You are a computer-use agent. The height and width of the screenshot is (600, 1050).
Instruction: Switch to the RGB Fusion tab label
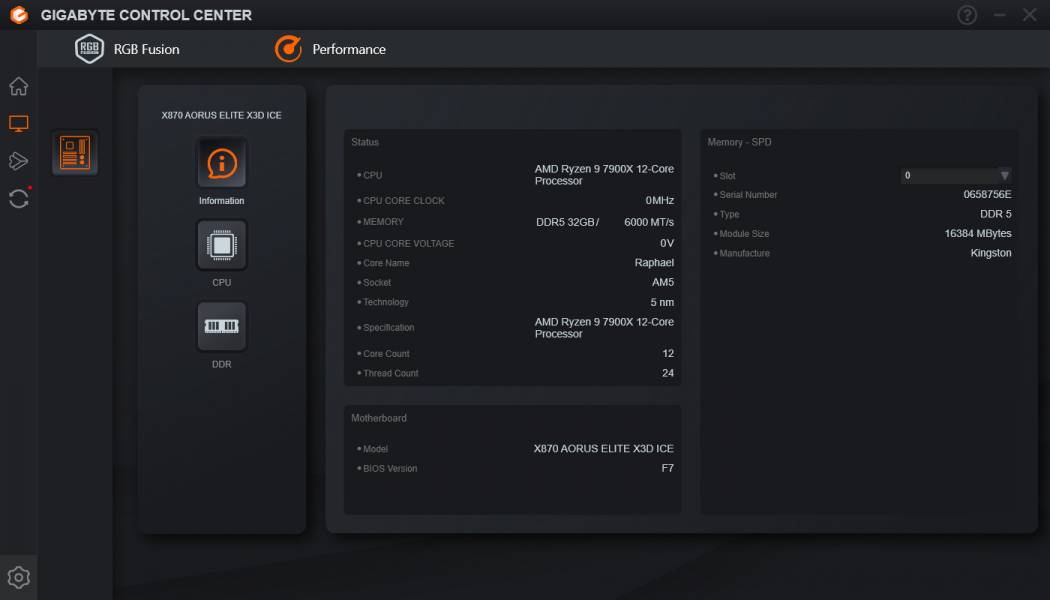click(147, 49)
